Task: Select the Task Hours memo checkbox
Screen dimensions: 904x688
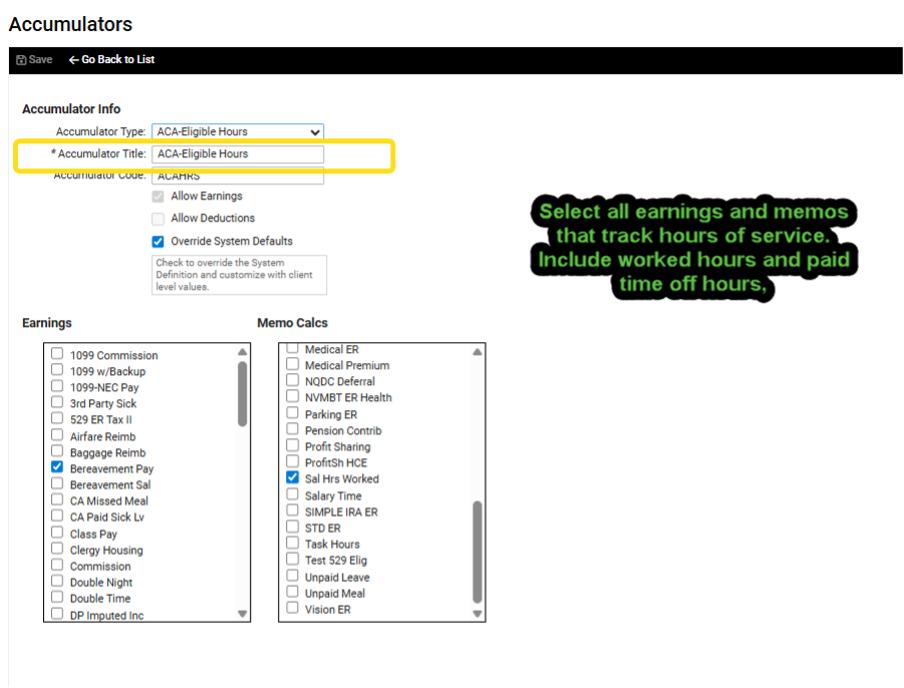Action: (x=293, y=544)
